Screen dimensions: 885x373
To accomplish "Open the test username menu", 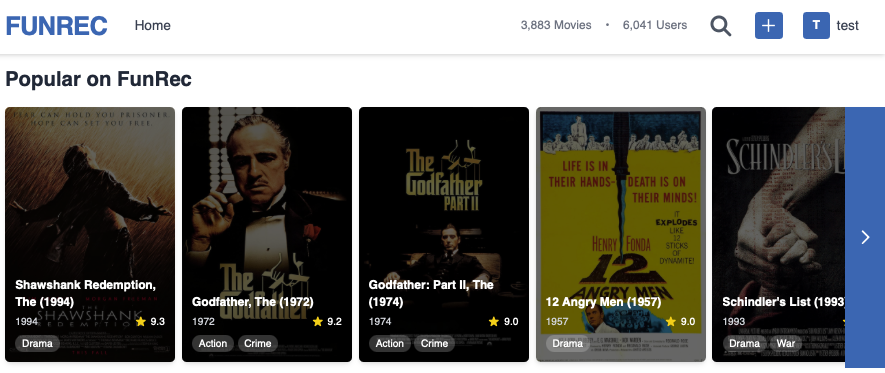I will [847, 25].
